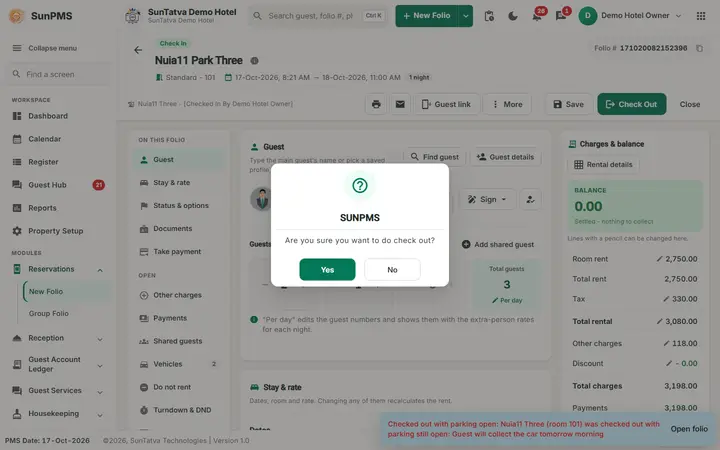
Task: Expand Housekeeping module
Action: point(58,414)
